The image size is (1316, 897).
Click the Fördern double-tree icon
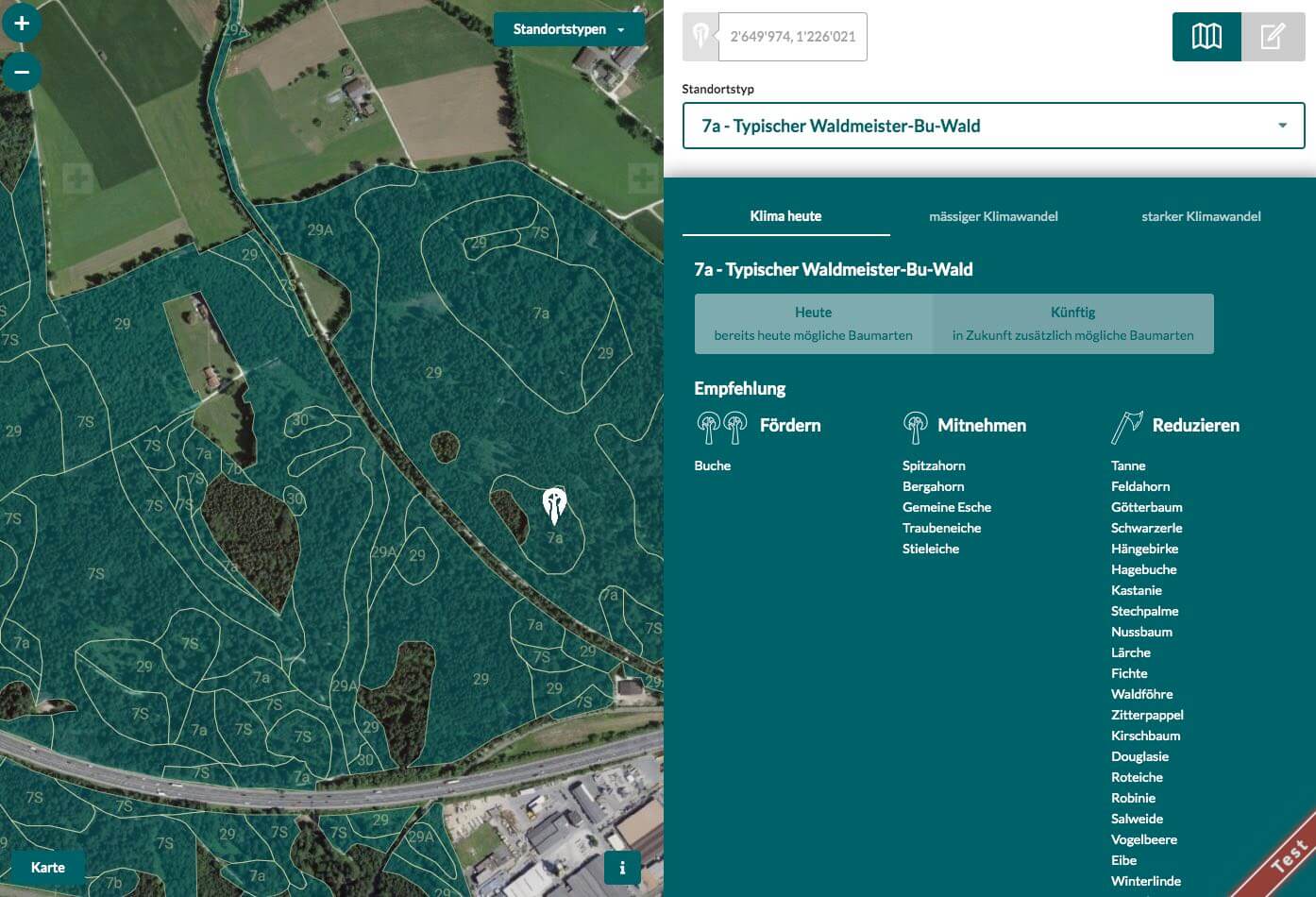pyautogui.click(x=722, y=427)
